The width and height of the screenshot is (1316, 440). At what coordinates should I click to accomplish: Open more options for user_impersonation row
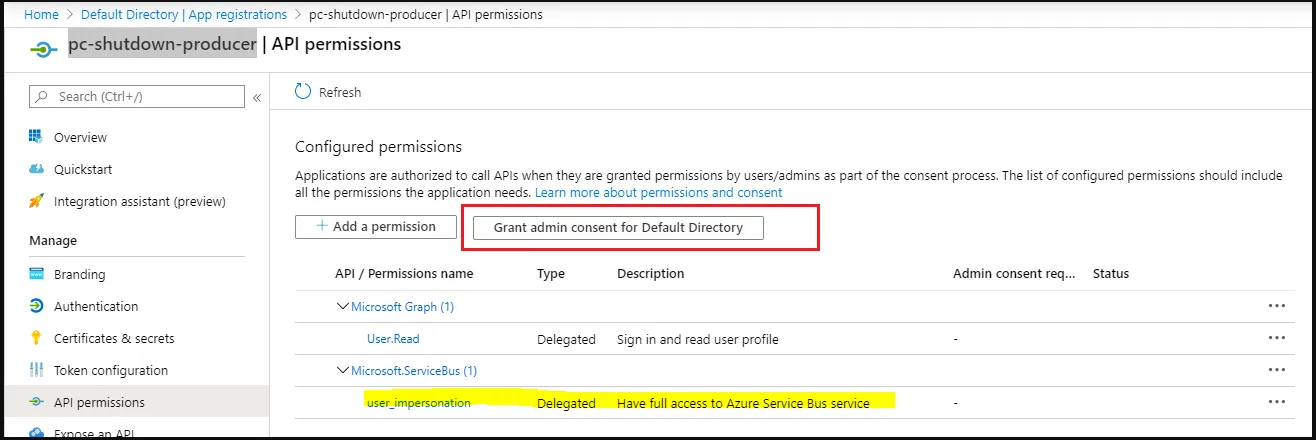1276,402
